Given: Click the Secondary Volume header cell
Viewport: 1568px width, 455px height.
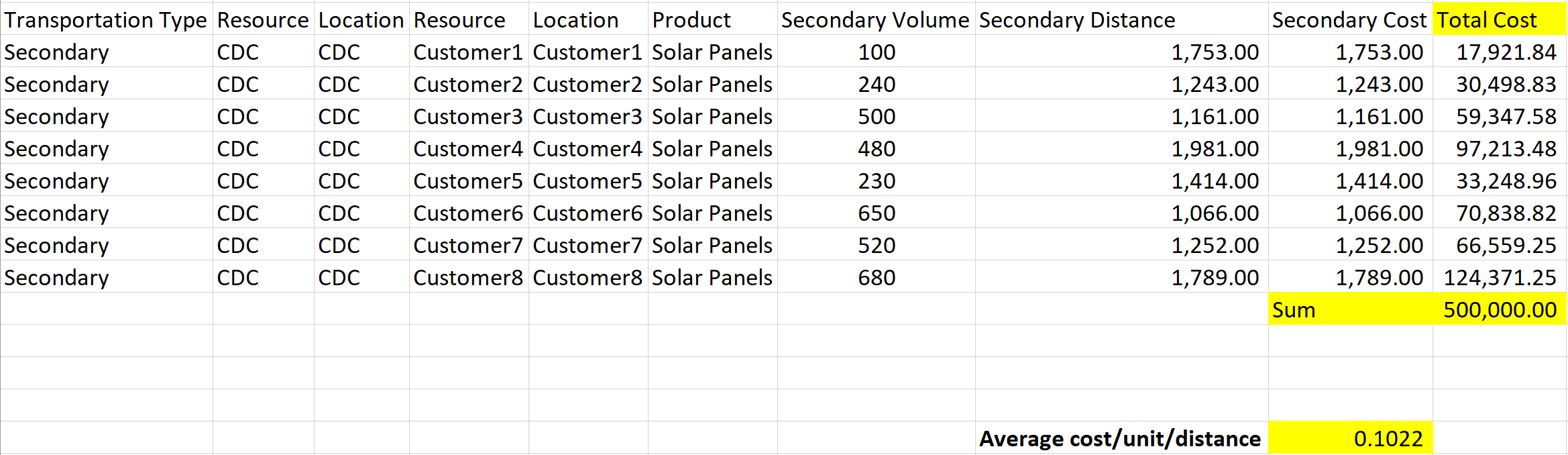Looking at the screenshot, I should 877,19.
